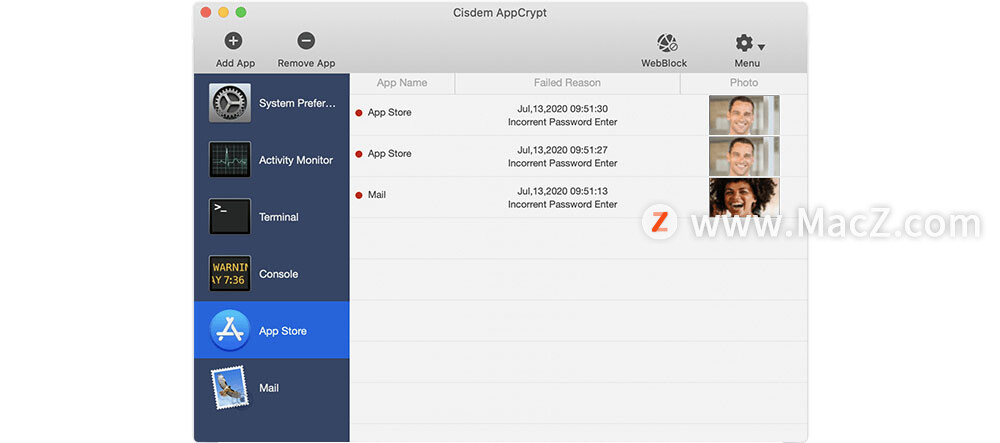Click Incorrent Password Enter in 09:51:30 row
Image resolution: width=1000 pixels, height=443 pixels.
(x=562, y=122)
